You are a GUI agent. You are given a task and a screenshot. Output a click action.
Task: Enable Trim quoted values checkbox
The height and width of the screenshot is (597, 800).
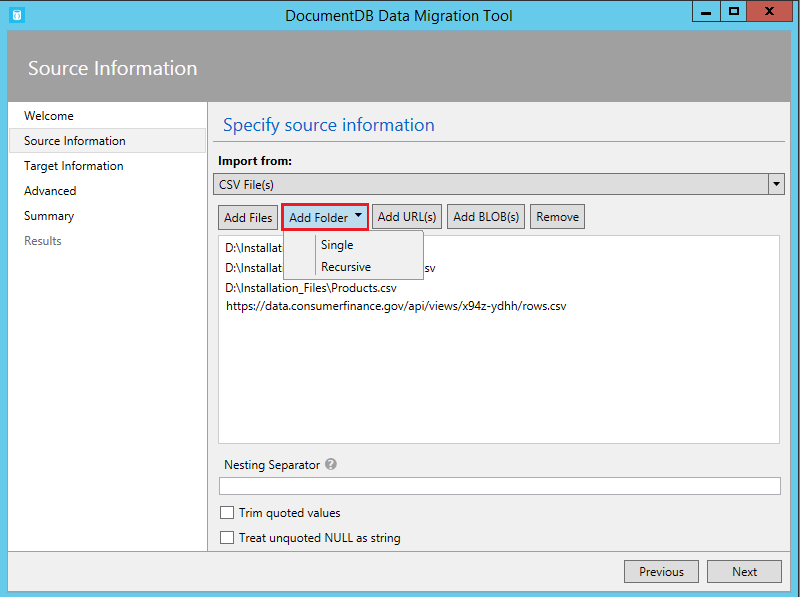(x=227, y=513)
